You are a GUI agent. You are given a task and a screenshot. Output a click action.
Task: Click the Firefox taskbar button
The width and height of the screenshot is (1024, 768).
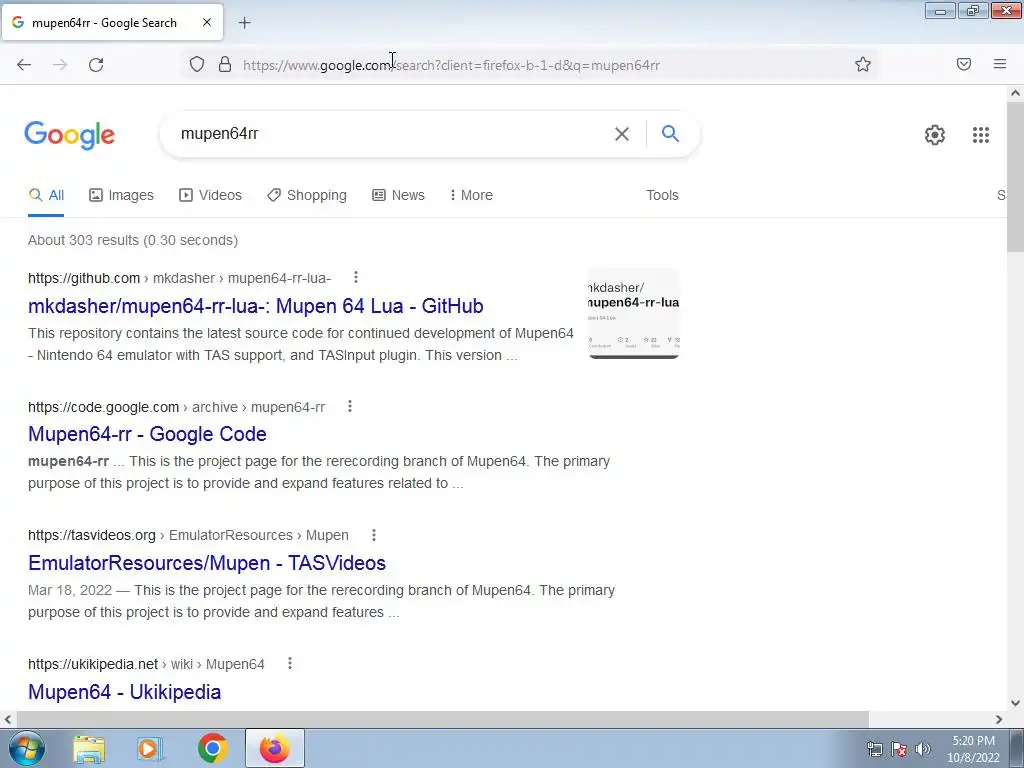click(x=274, y=748)
